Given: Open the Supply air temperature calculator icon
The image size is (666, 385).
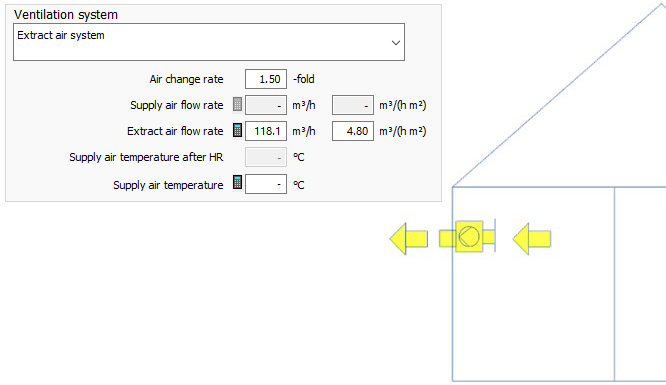Looking at the screenshot, I should click(x=237, y=182).
